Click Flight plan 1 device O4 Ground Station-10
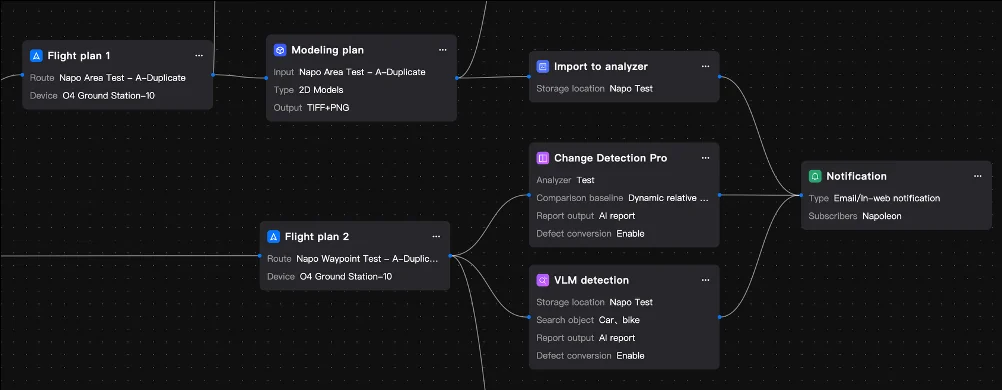 (109, 96)
